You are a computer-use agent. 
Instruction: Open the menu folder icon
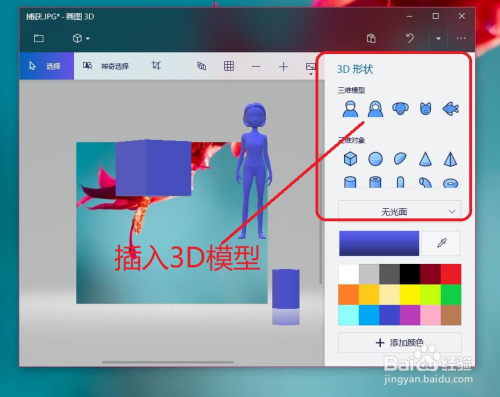click(39, 38)
